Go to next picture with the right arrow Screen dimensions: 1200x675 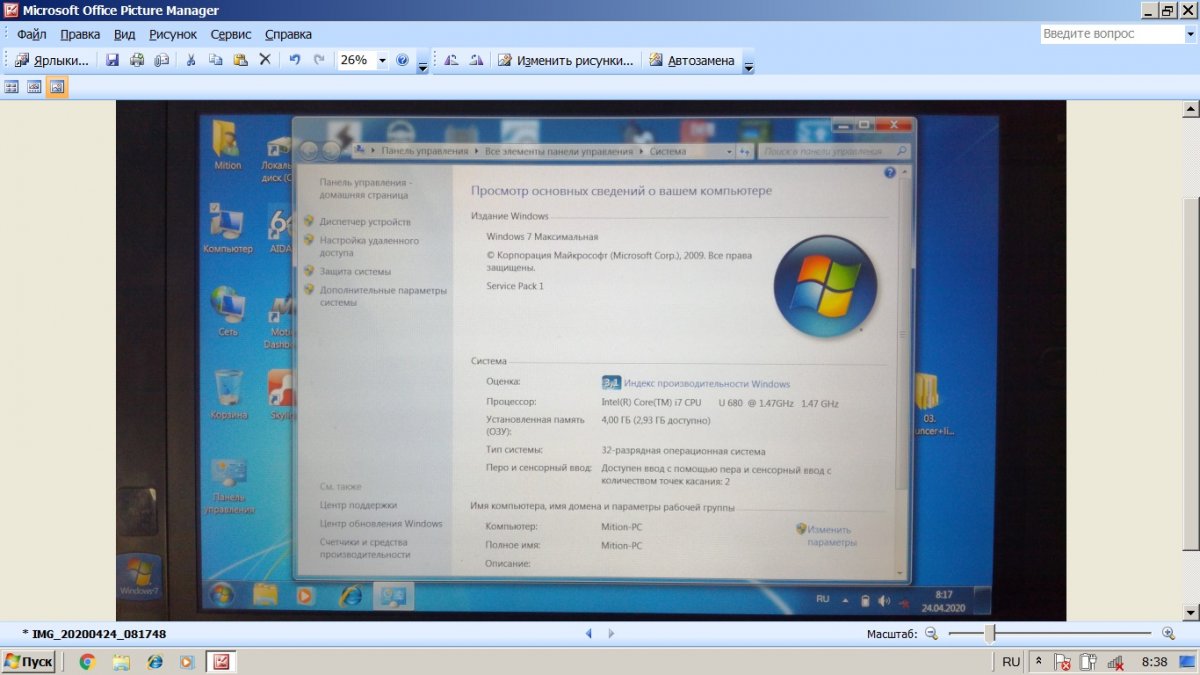point(612,633)
